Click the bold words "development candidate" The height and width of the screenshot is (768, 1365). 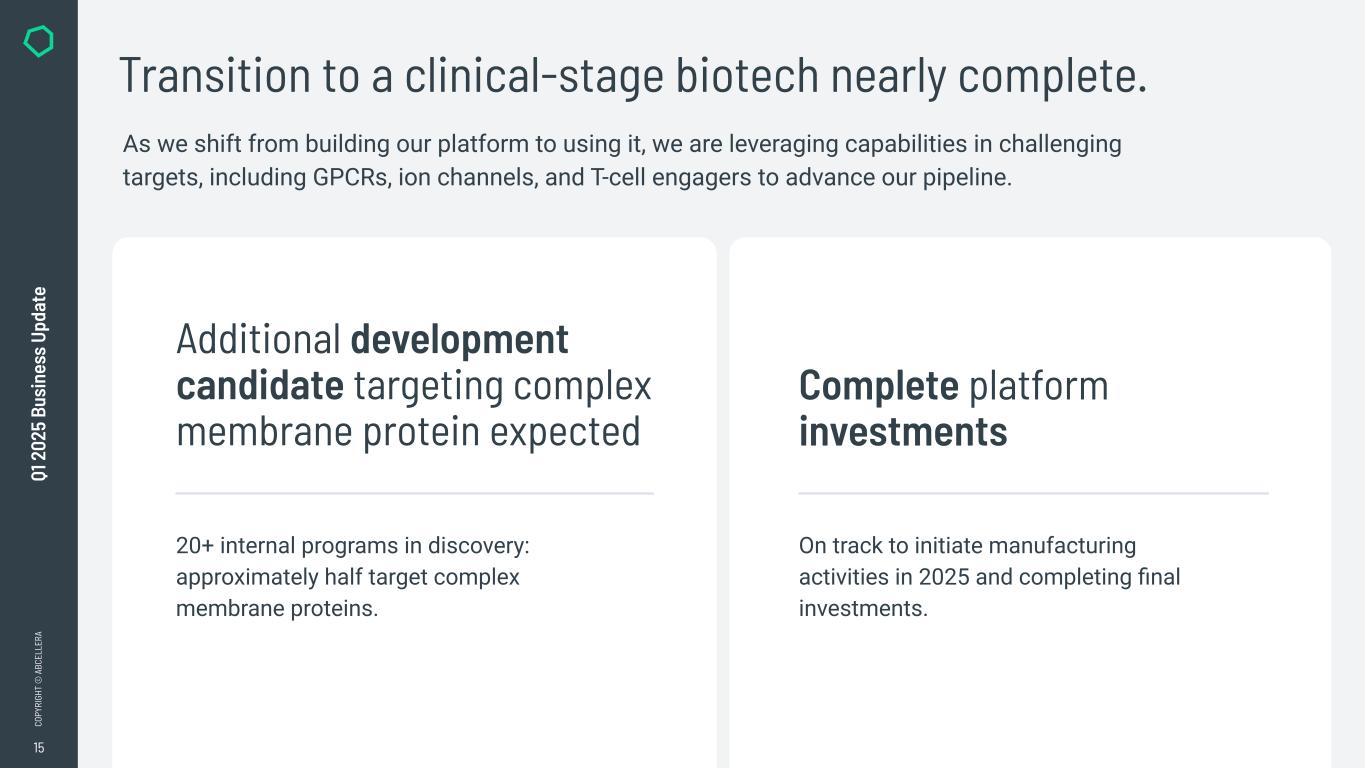459,341
